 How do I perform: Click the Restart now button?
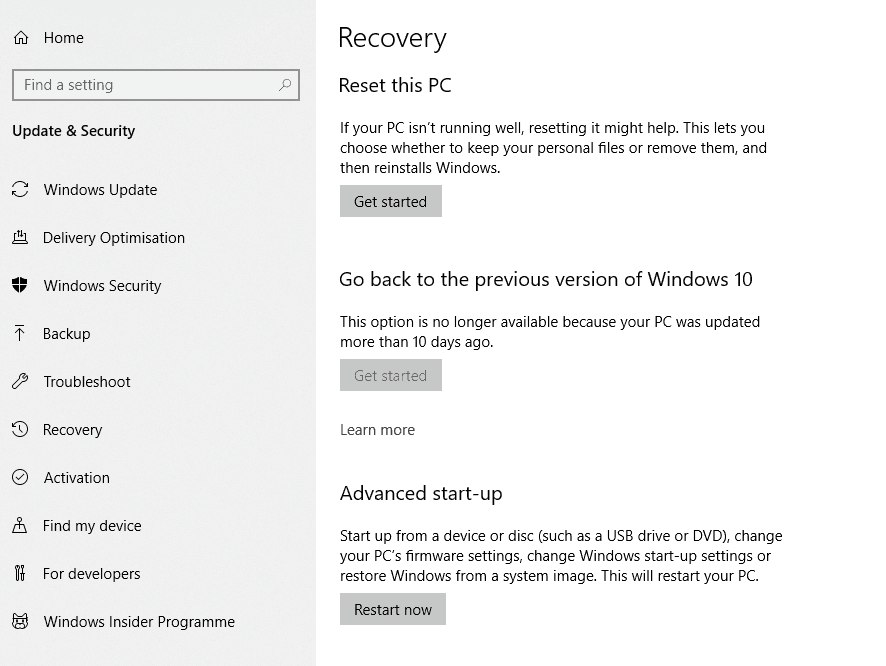tap(393, 609)
